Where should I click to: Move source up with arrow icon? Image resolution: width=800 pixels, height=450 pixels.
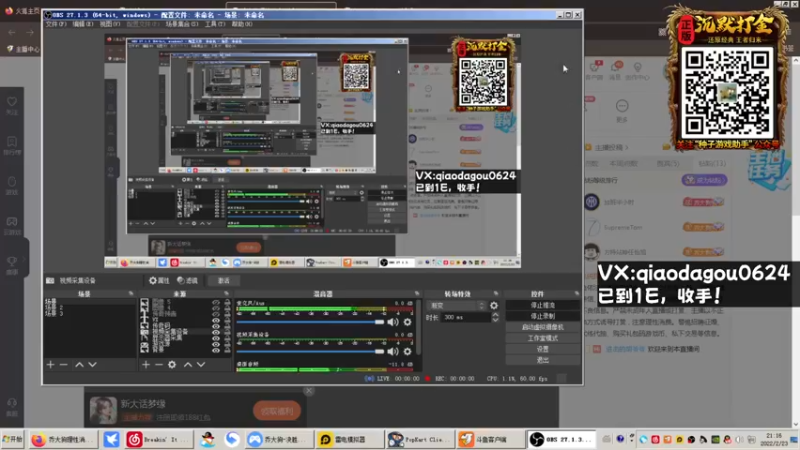click(x=188, y=365)
